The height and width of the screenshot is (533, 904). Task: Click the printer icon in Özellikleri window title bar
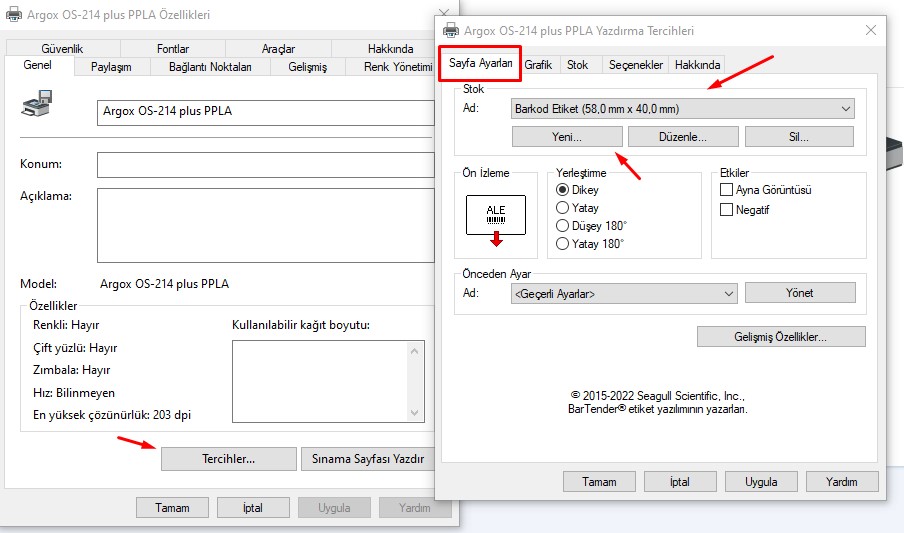[x=14, y=14]
